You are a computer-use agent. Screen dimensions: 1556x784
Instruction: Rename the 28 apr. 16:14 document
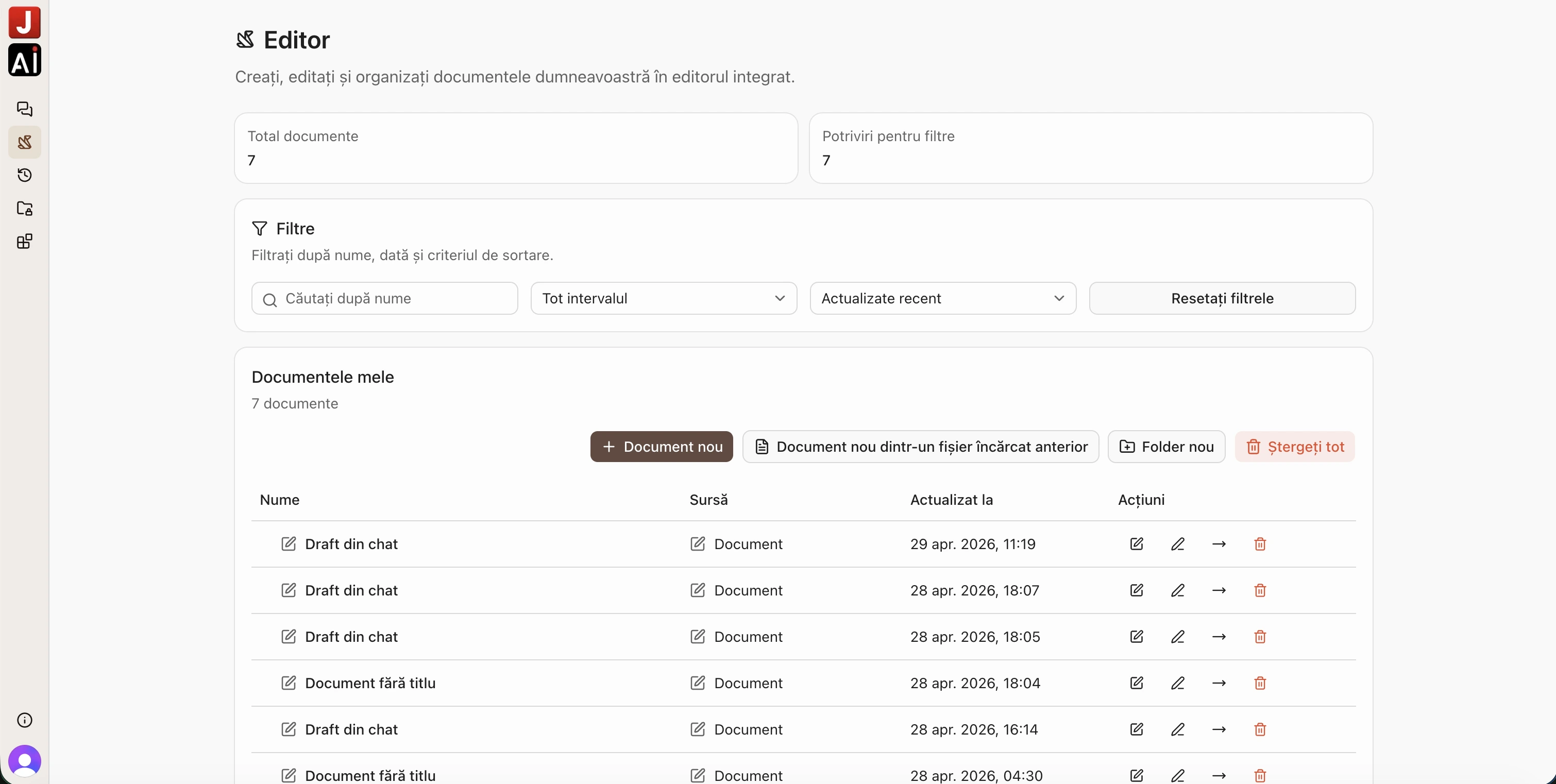click(x=1177, y=729)
